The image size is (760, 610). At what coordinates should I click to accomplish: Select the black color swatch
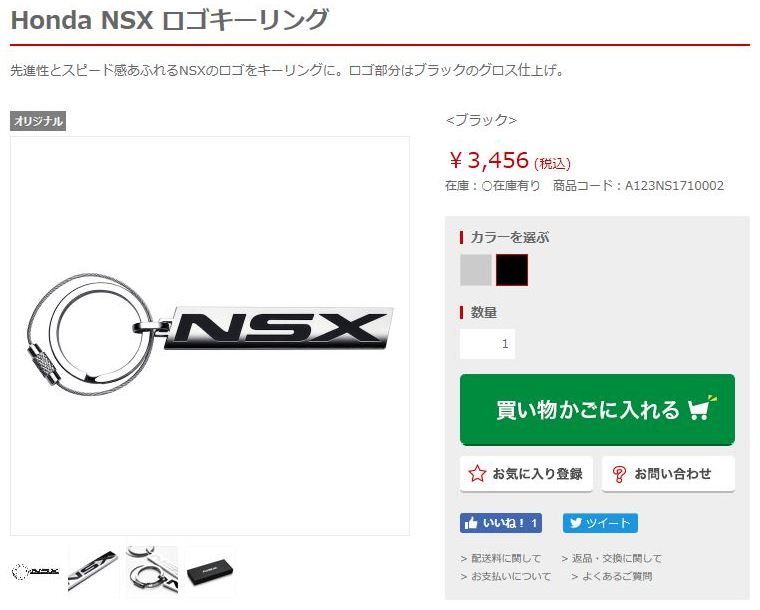coord(512,270)
